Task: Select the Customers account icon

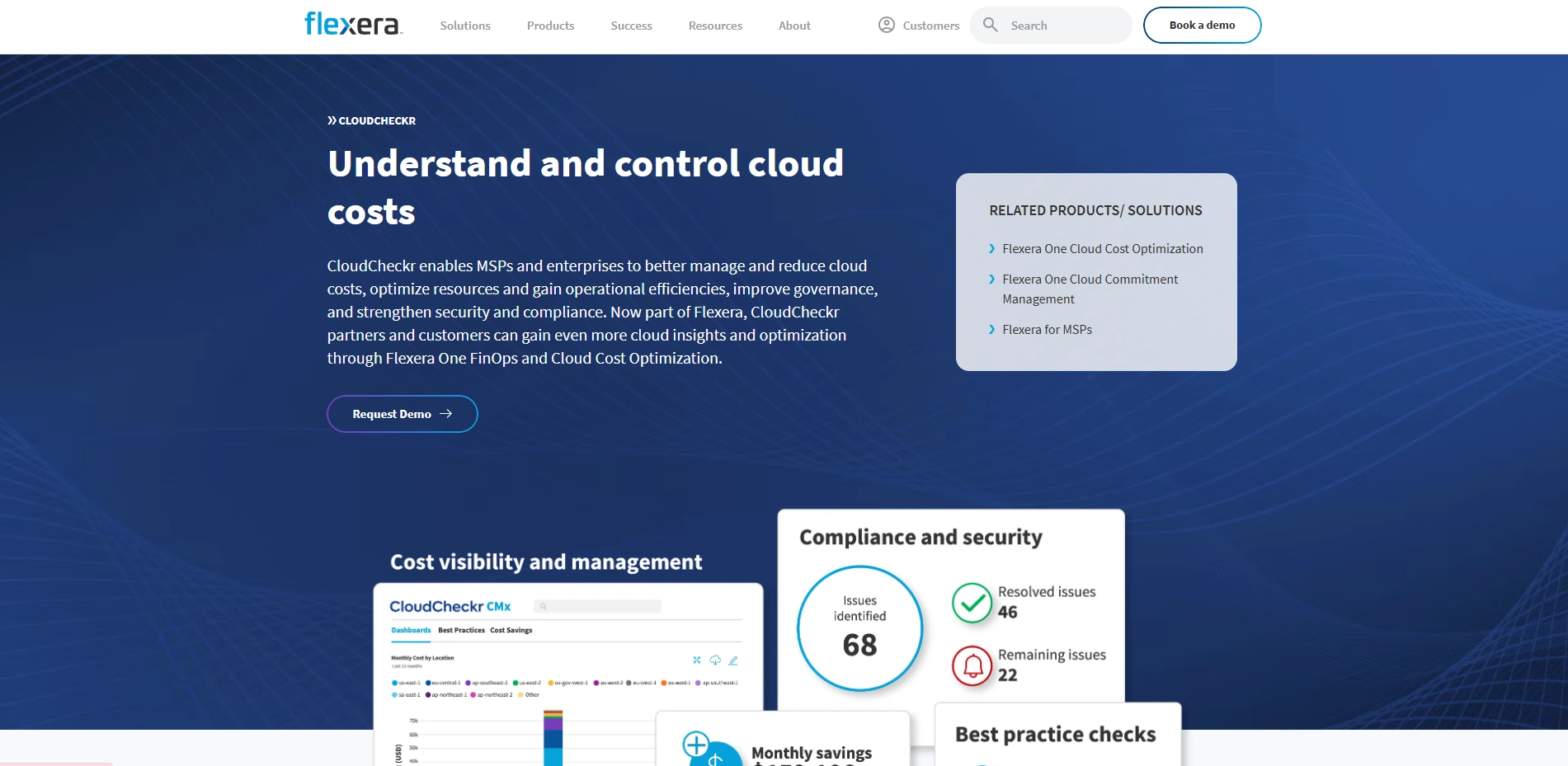Action: 887,25
